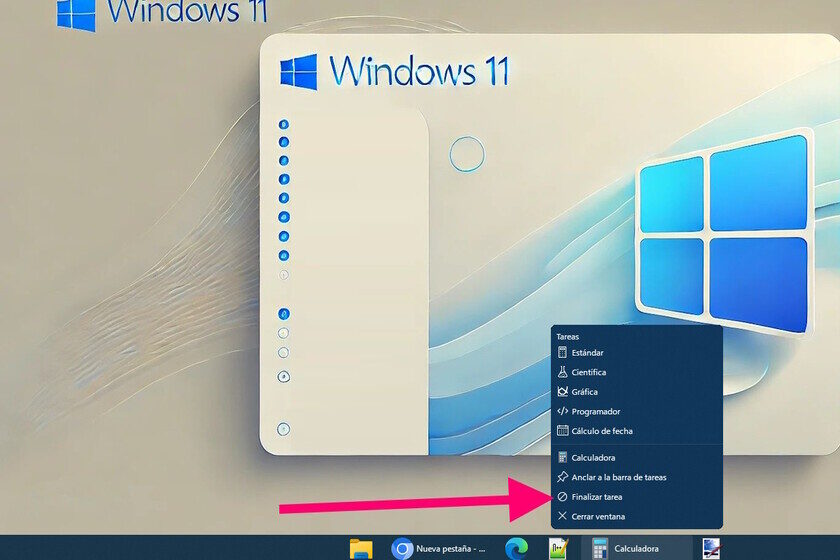Open the Notepad++ taskbar icon
Image resolution: width=840 pixels, height=560 pixels.
pos(558,549)
